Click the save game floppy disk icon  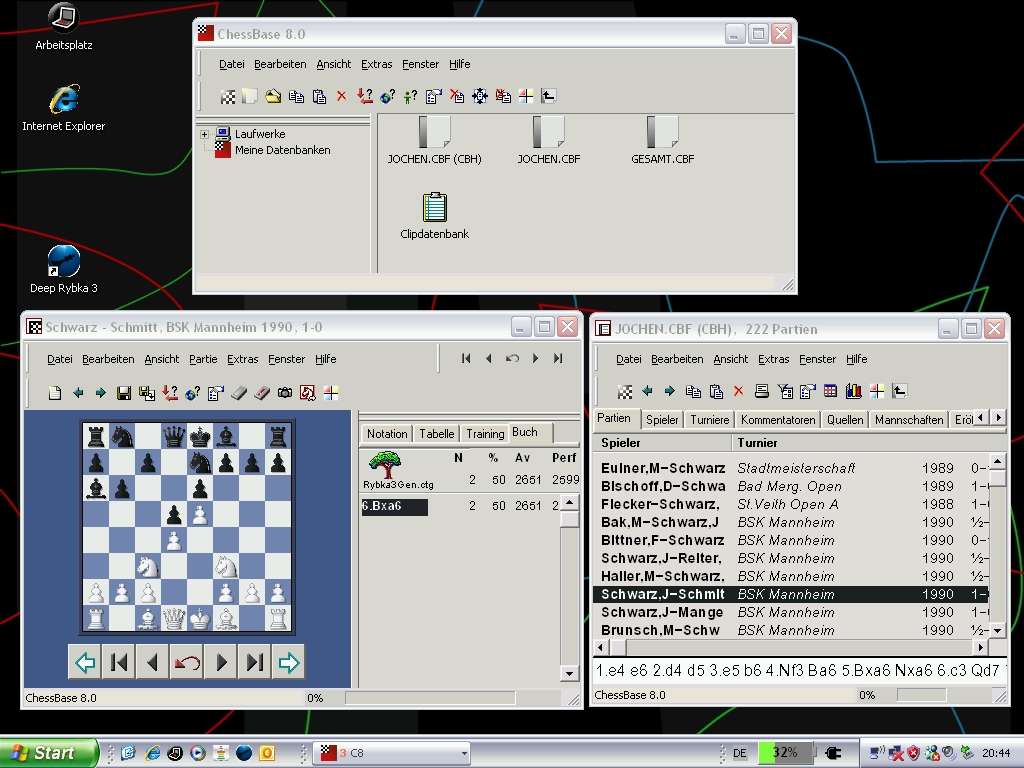[x=124, y=393]
